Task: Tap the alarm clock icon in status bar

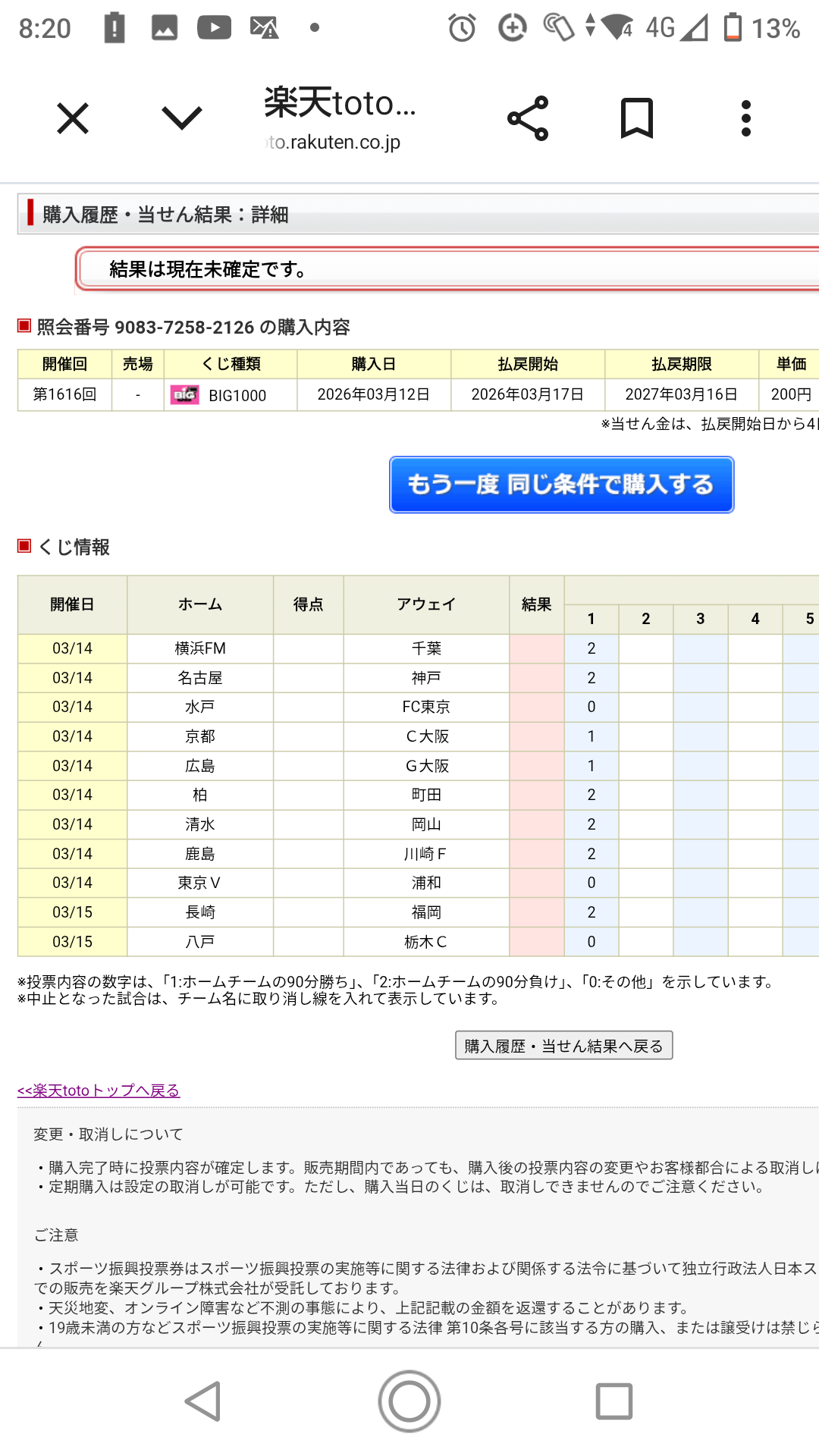Action: pos(462,28)
